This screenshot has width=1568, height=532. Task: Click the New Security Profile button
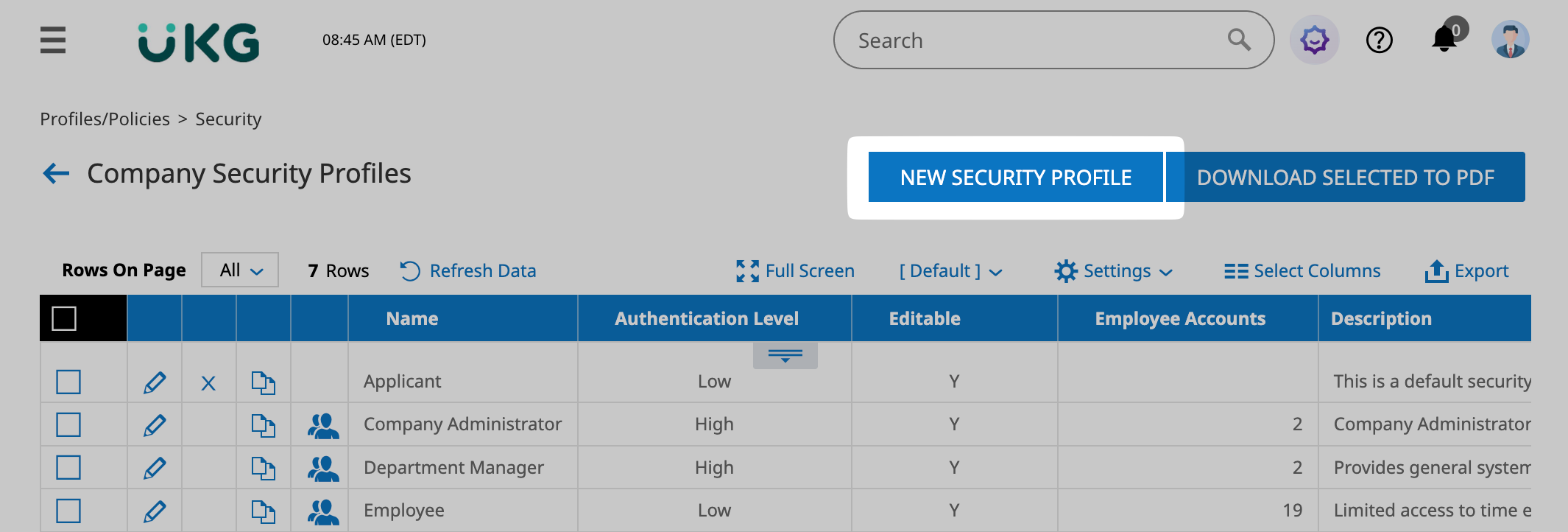coord(1015,178)
